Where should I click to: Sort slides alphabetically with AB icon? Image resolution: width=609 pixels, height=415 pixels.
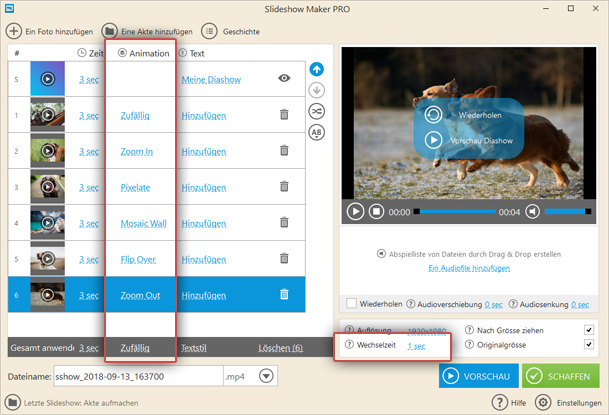(317, 132)
